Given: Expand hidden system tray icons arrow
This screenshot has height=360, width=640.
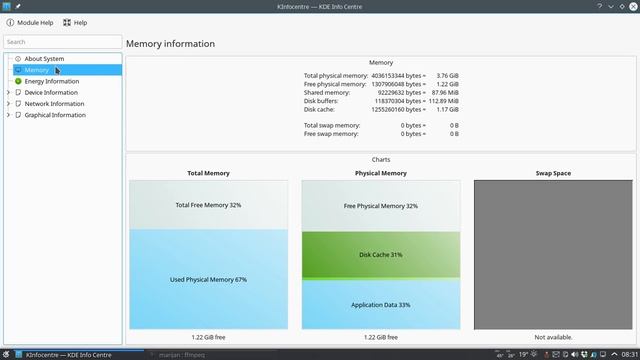Looking at the screenshot, I should [614, 354].
